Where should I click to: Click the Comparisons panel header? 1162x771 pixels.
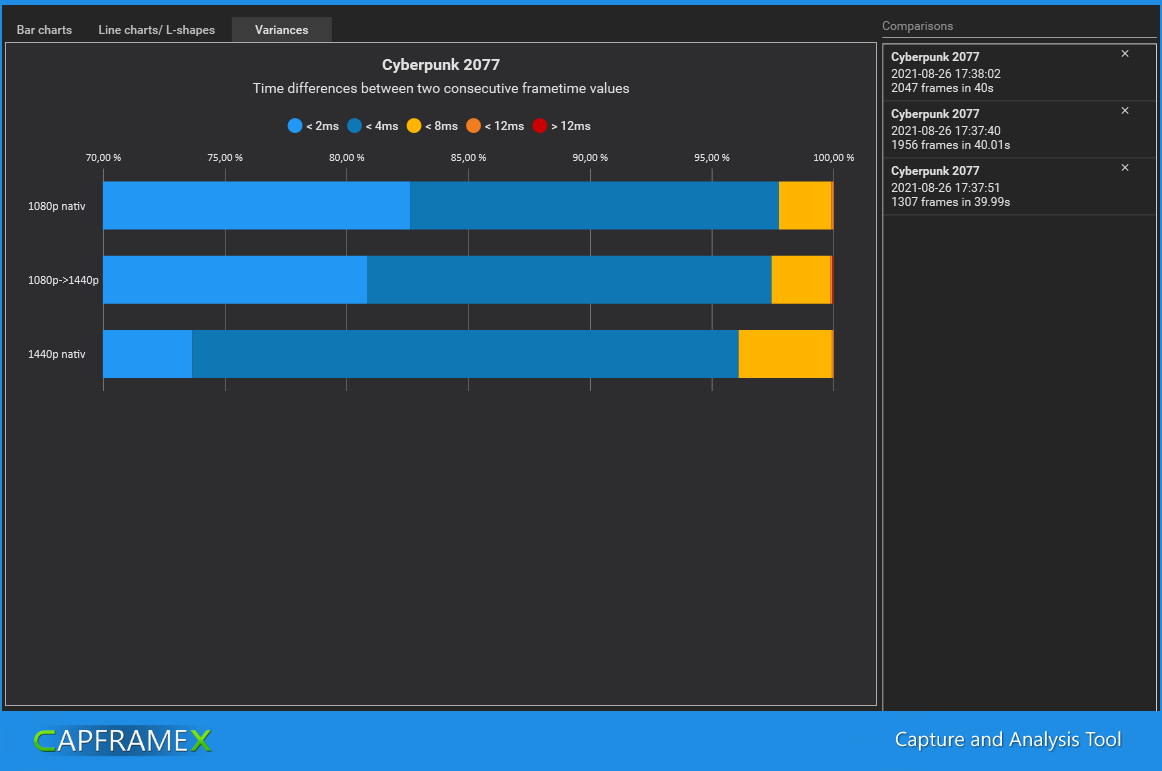click(x=917, y=26)
